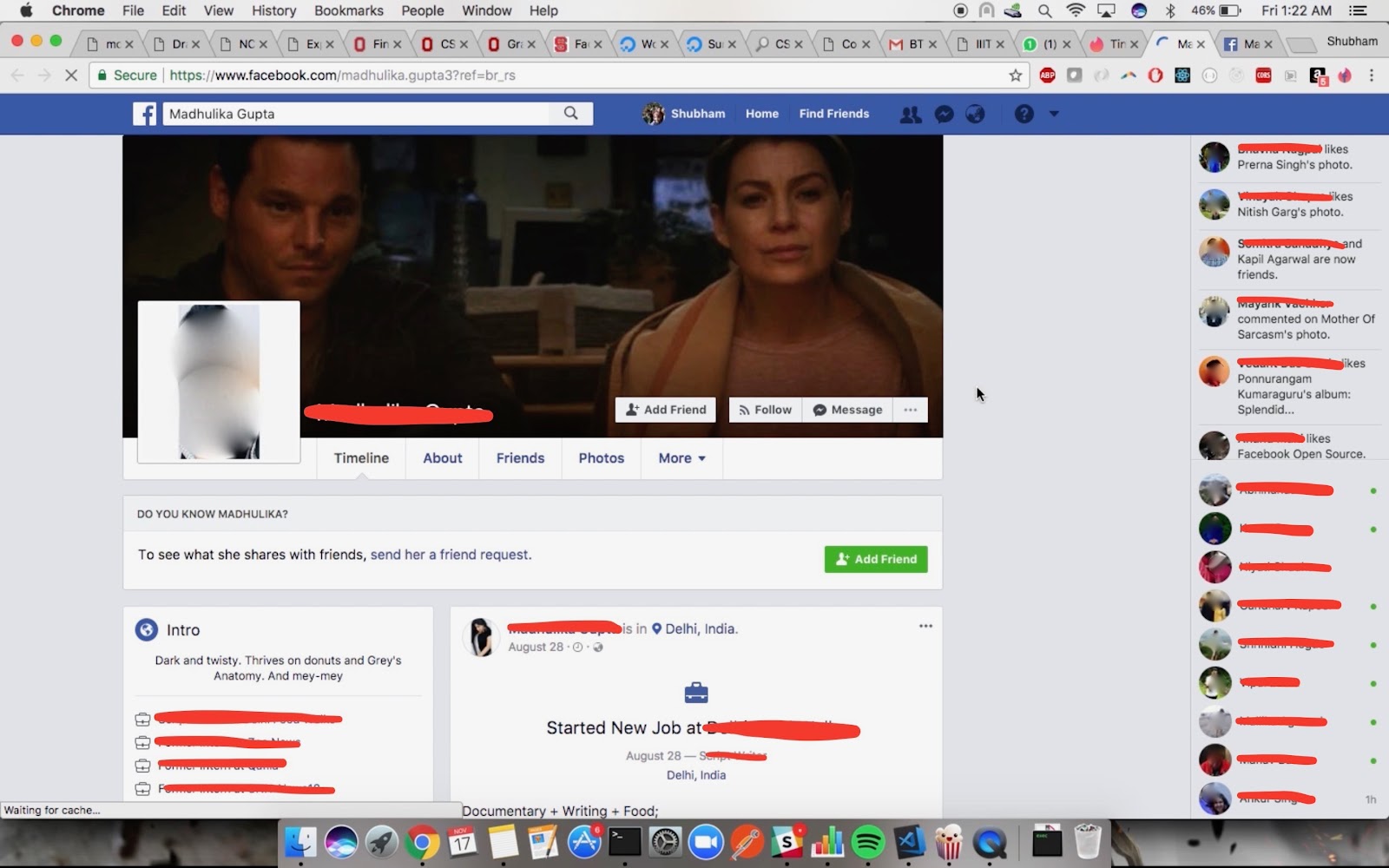
Task: Click the briefcase icon above Started New Job
Action: (x=696, y=693)
